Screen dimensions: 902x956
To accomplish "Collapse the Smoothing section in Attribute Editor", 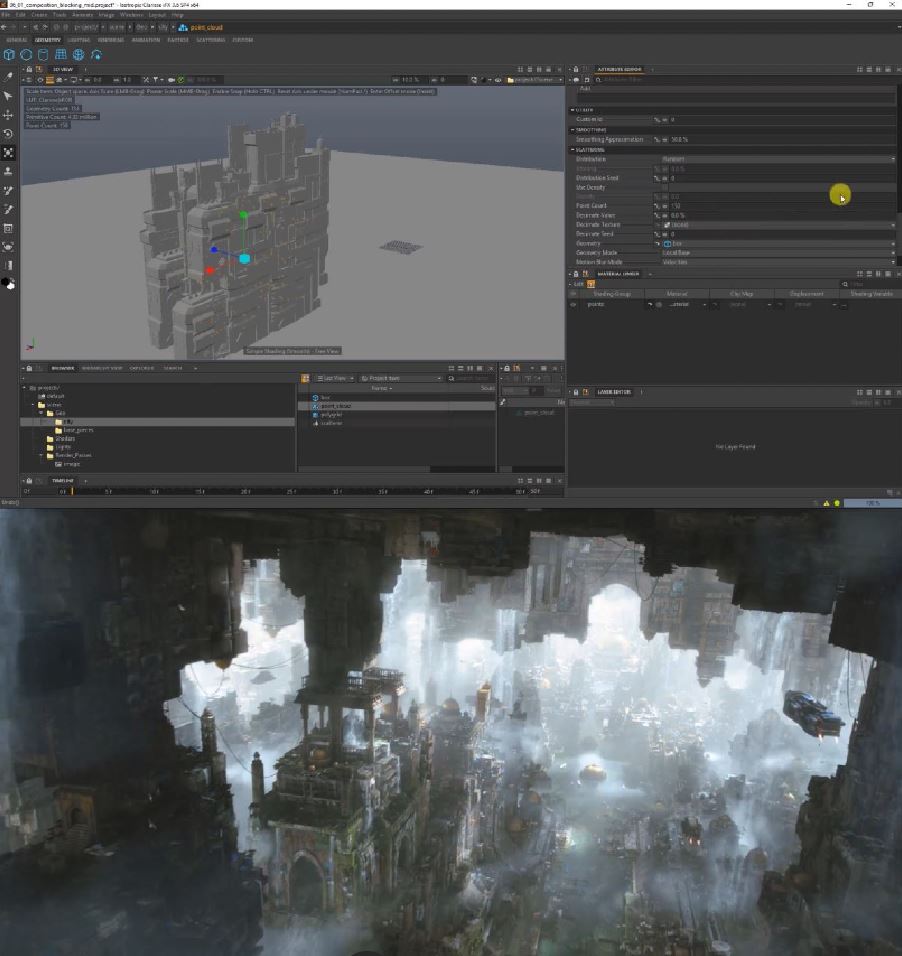I will (573, 130).
